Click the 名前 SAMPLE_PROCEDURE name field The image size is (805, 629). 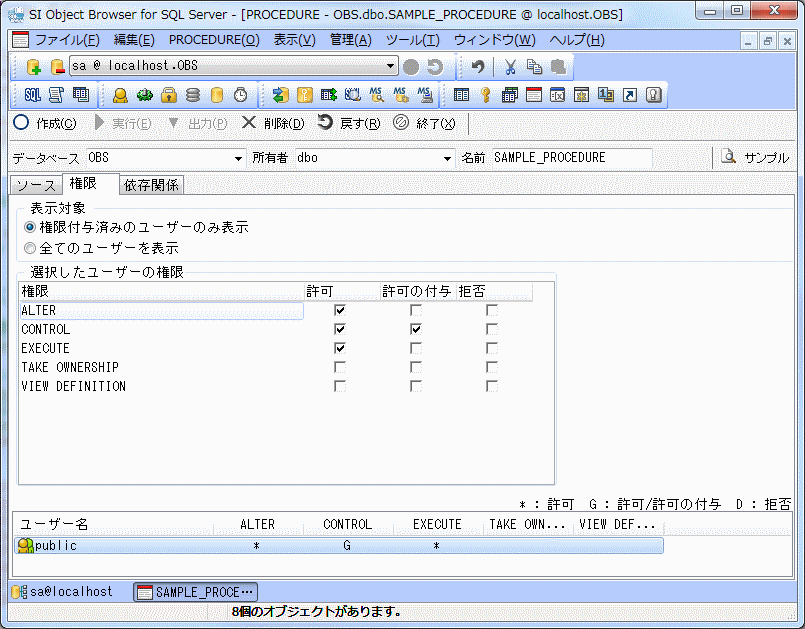(x=571, y=158)
